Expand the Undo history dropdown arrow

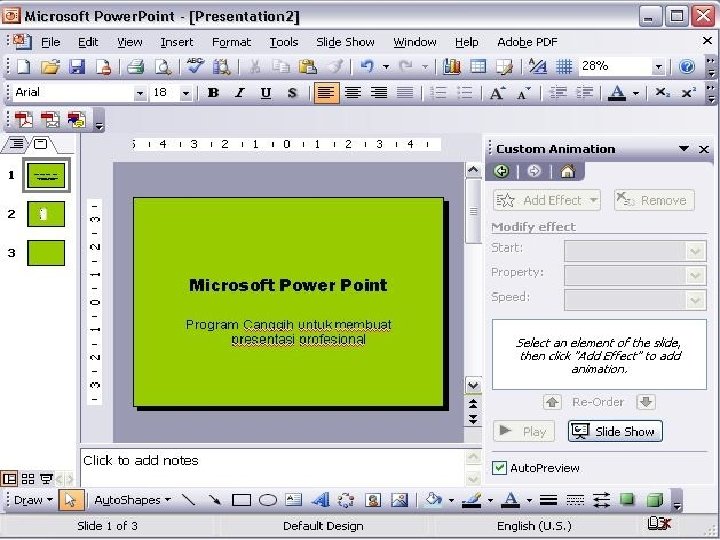(386, 68)
